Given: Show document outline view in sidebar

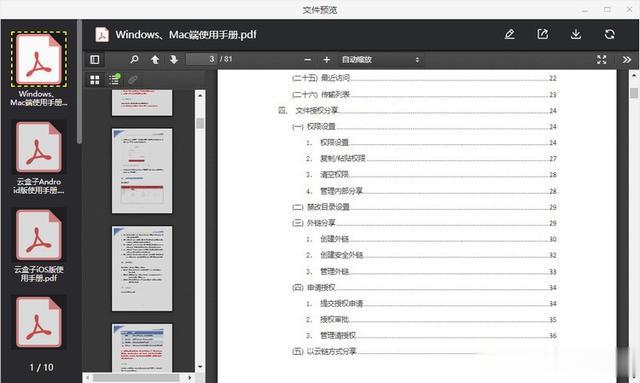Looking at the screenshot, I should click(x=114, y=79).
